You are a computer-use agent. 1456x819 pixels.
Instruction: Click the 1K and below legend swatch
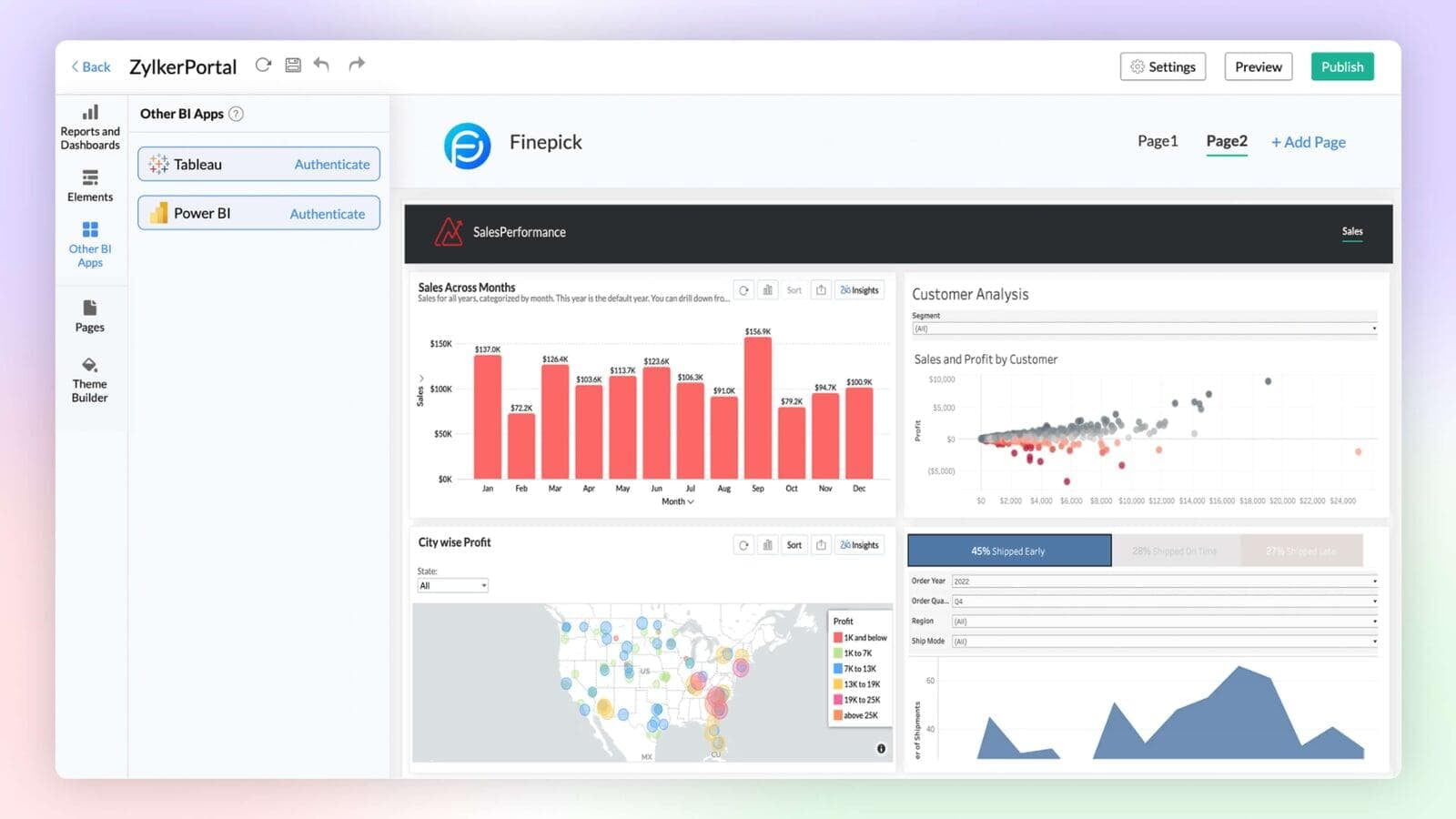coord(838,638)
